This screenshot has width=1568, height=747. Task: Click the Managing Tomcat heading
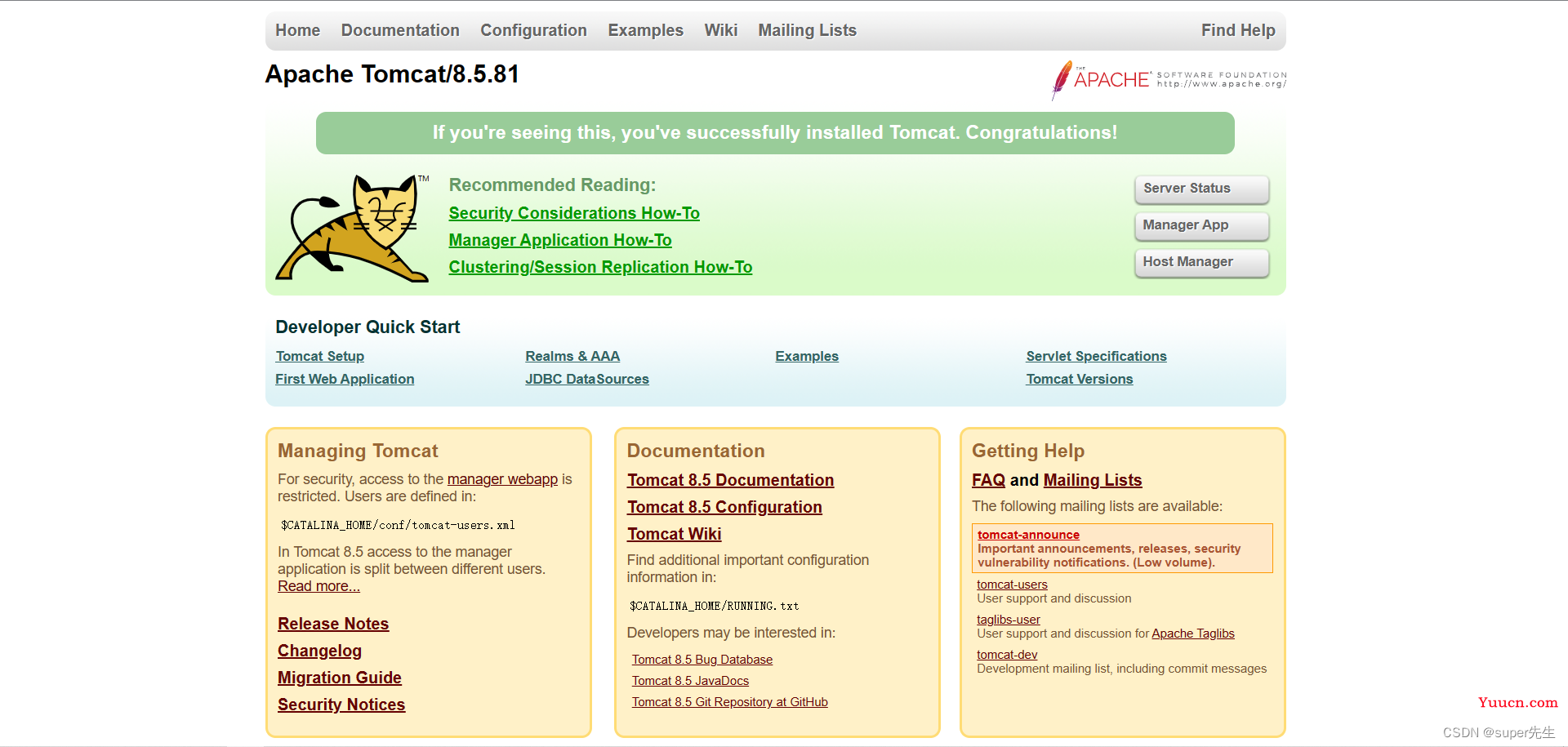click(358, 451)
